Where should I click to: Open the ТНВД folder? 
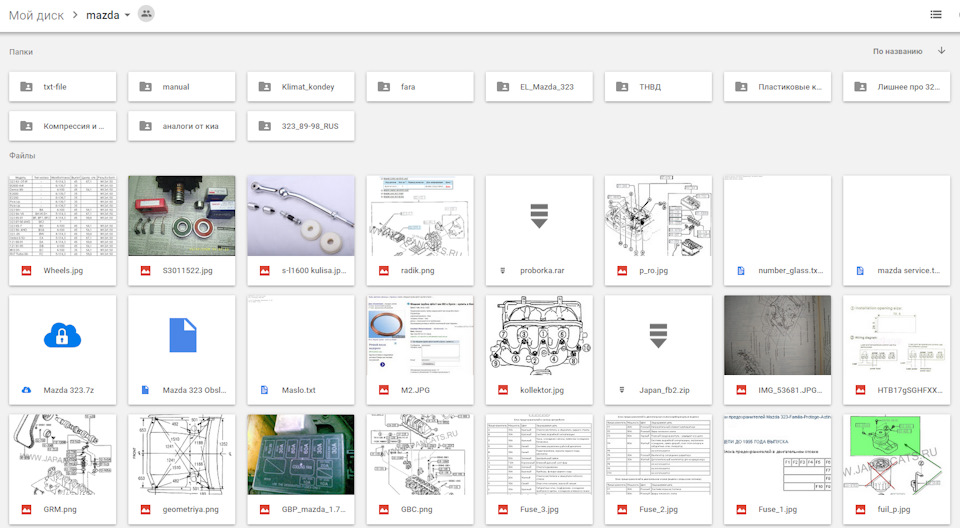658,86
